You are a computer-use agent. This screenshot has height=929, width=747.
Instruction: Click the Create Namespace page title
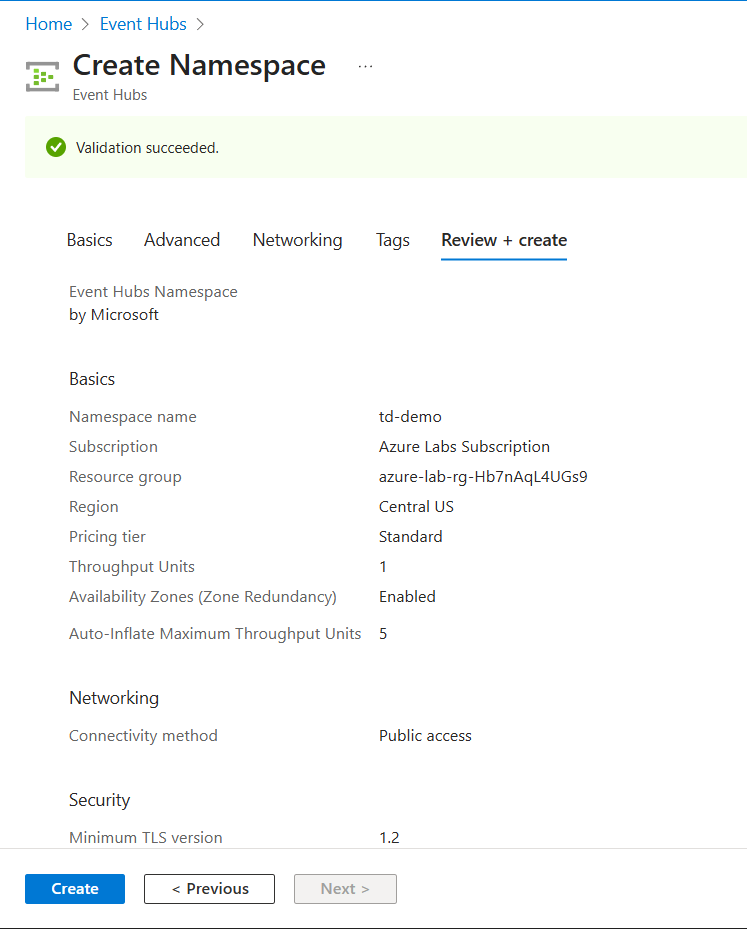coord(199,65)
